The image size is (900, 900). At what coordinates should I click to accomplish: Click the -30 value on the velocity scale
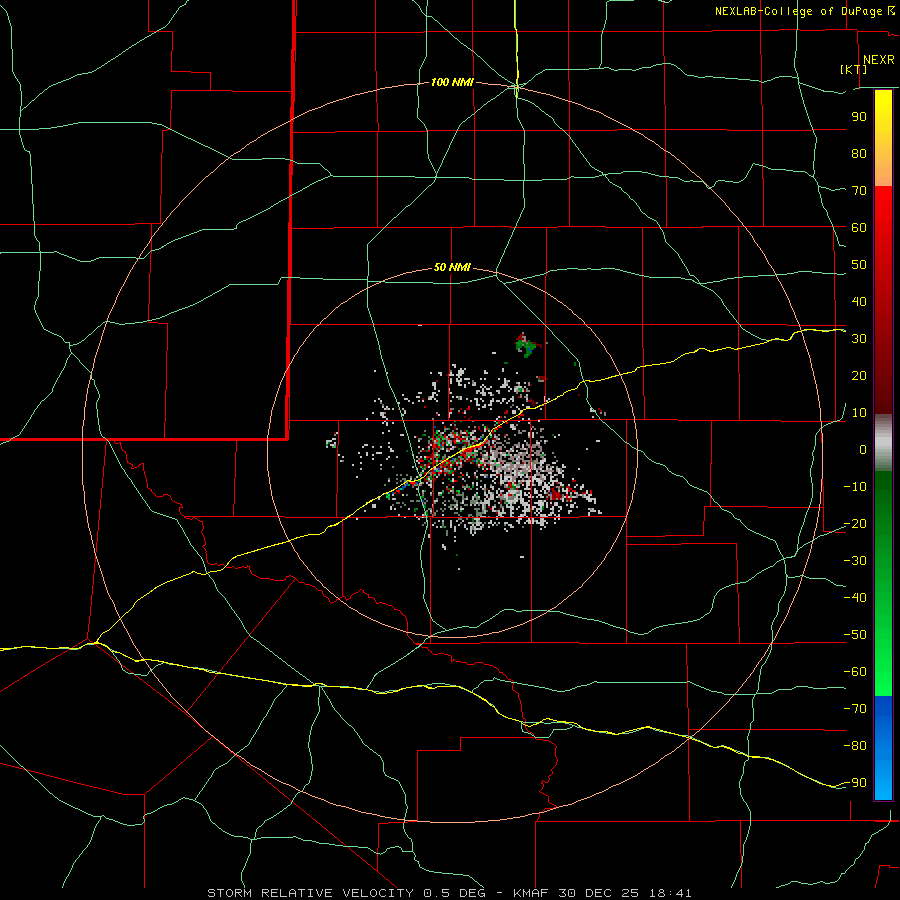coord(855,561)
